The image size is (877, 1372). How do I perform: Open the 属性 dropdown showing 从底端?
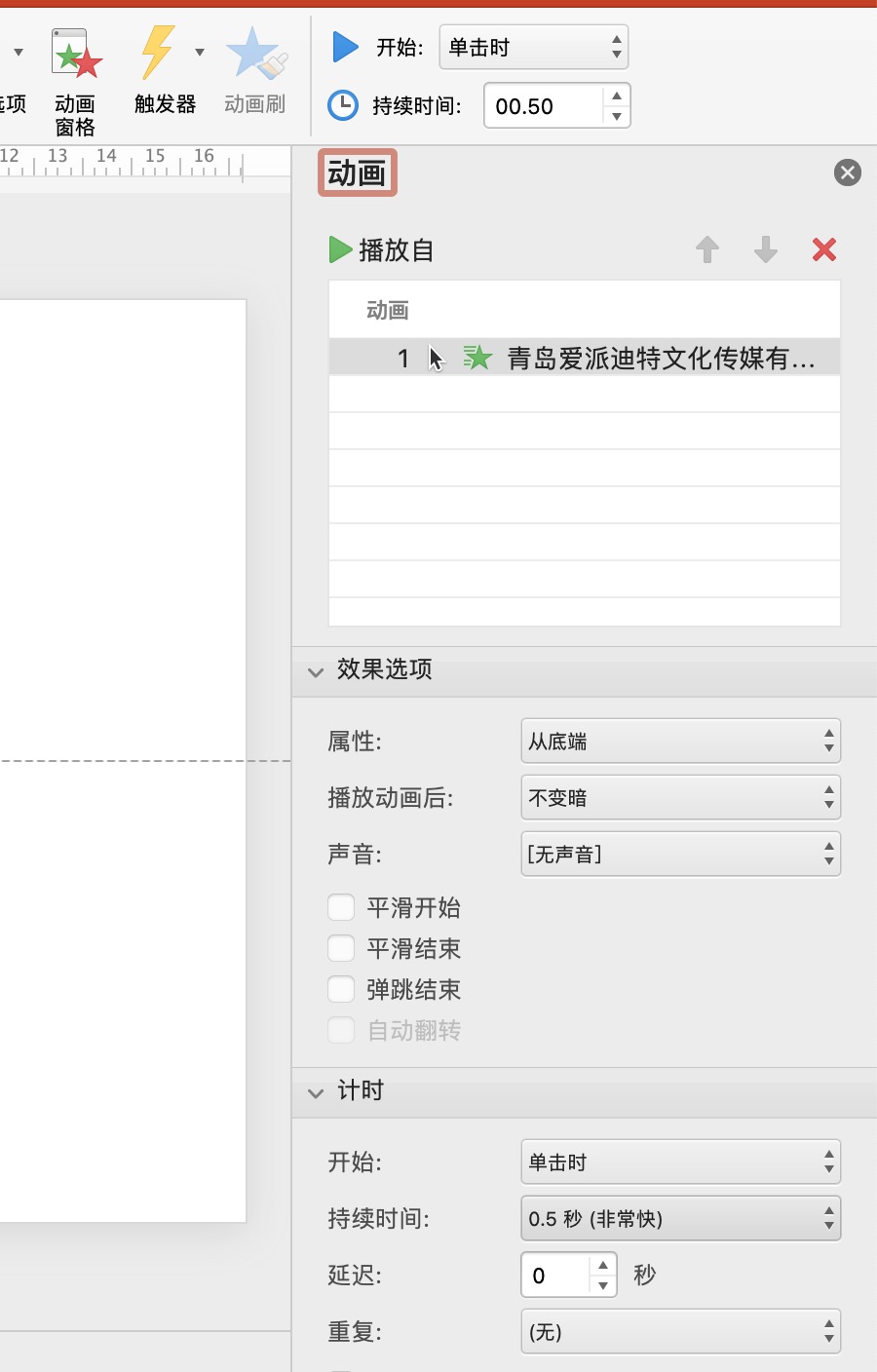coord(680,742)
